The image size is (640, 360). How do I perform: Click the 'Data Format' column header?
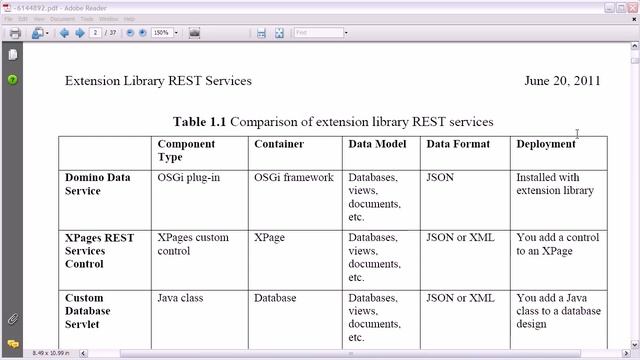458,144
